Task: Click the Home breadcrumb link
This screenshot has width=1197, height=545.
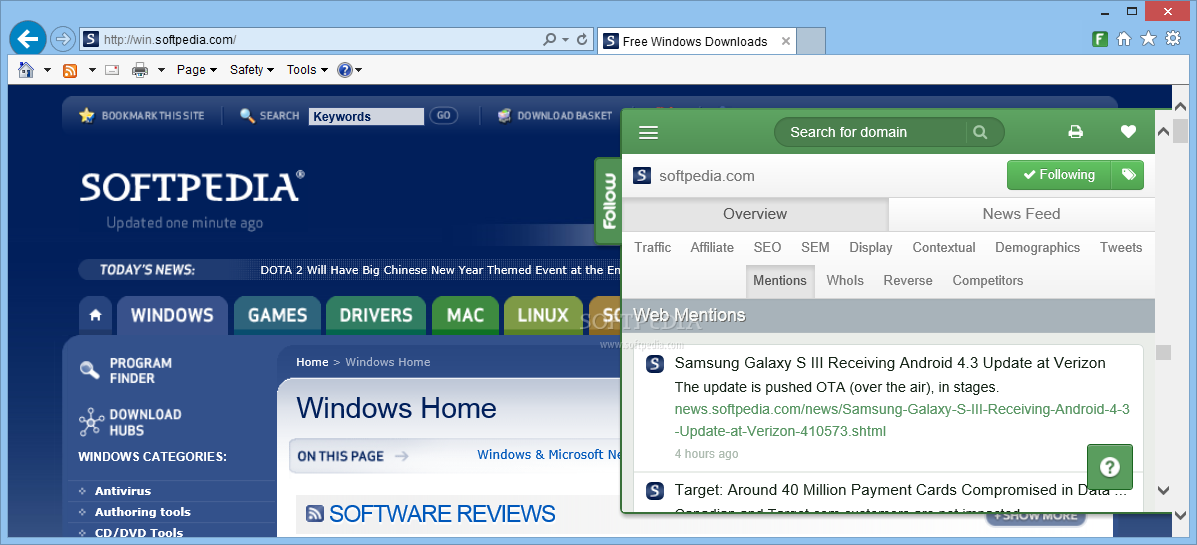Action: 312,362
